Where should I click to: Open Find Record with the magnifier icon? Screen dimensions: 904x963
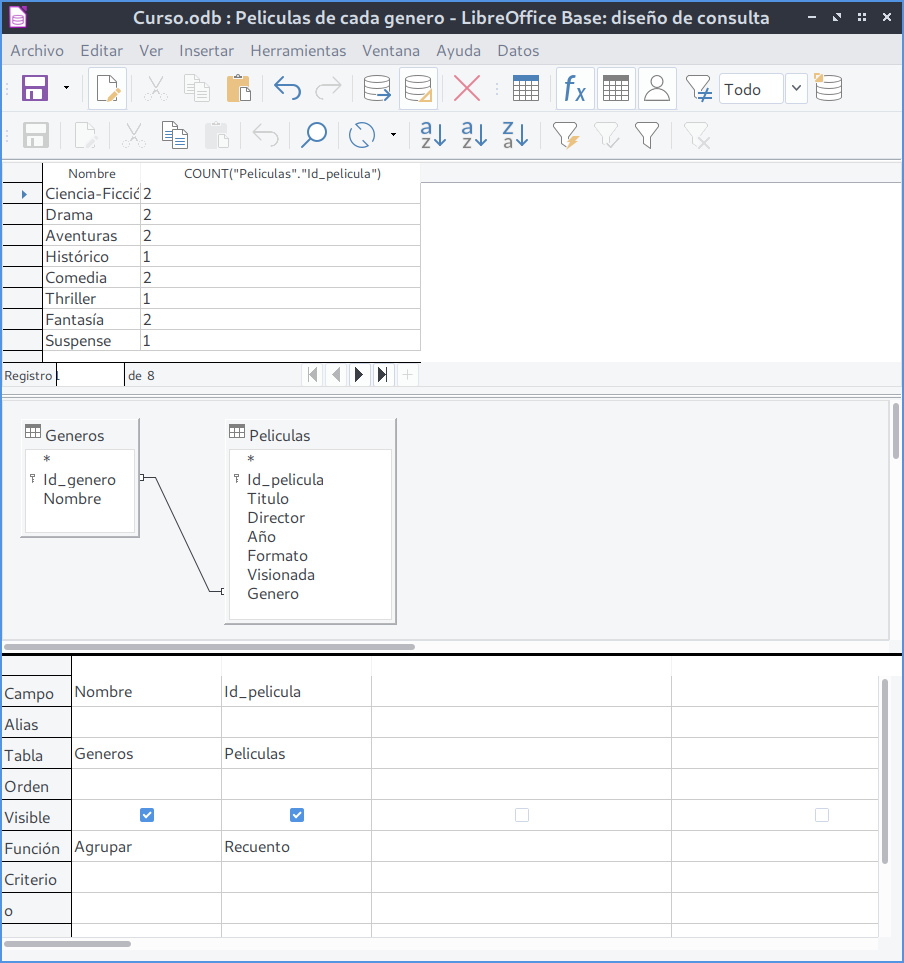(314, 135)
